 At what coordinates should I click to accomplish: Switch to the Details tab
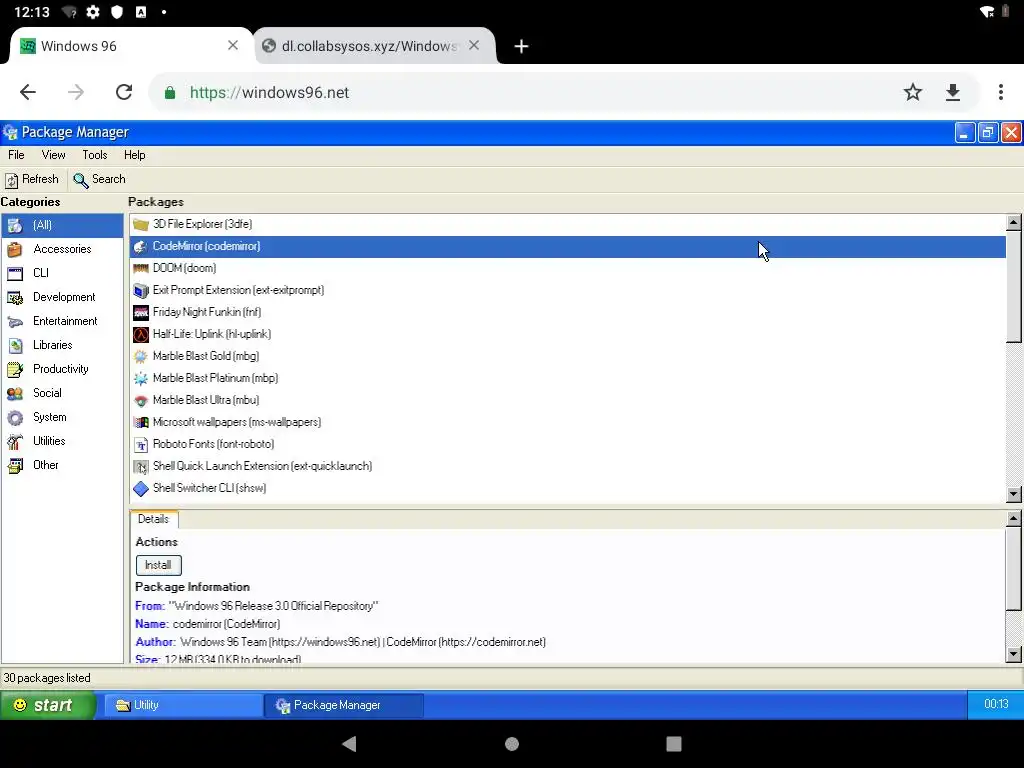[153, 519]
